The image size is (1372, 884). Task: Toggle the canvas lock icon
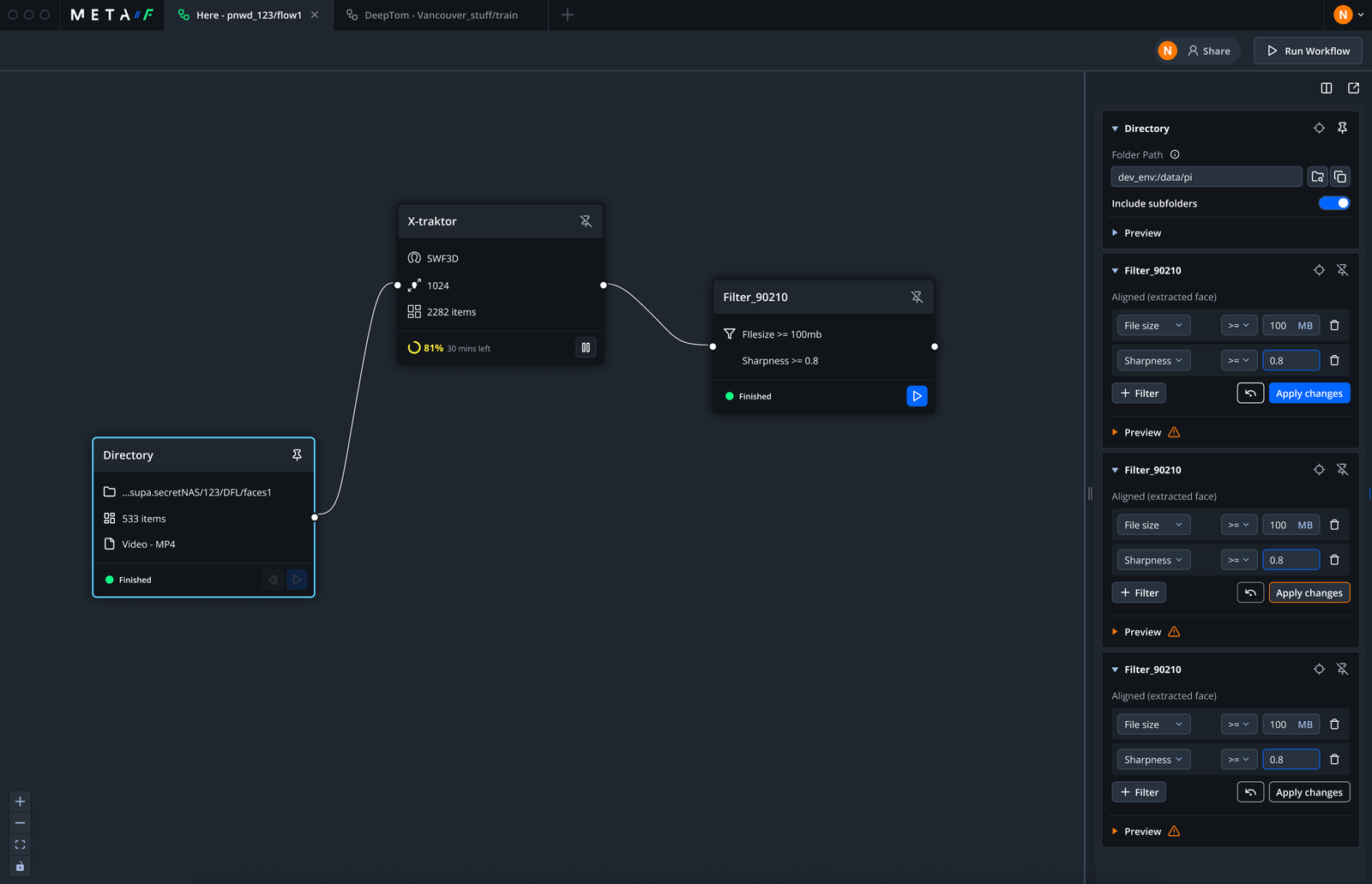20,866
